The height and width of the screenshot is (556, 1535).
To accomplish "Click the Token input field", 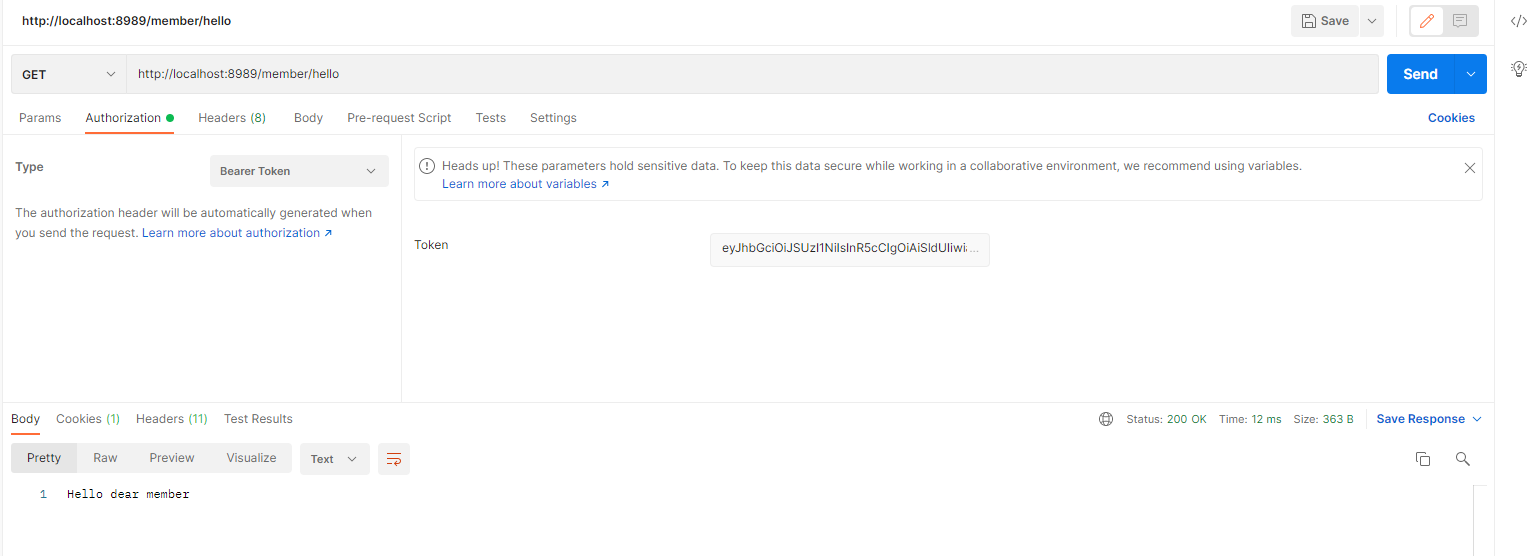I will click(x=849, y=249).
